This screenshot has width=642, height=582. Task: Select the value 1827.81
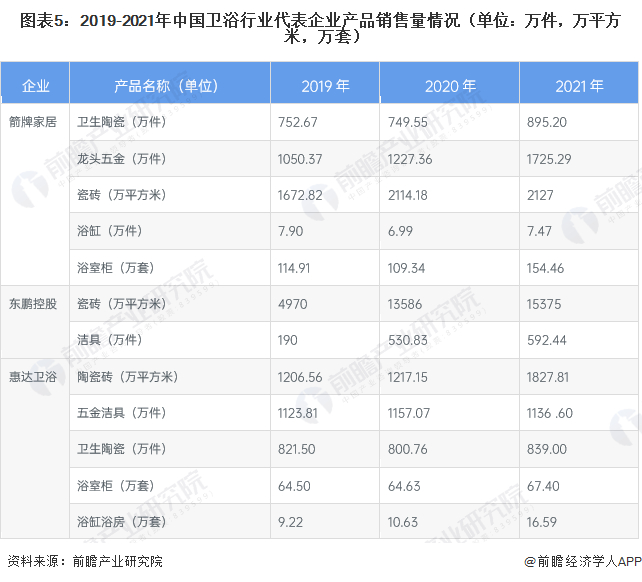[548, 377]
